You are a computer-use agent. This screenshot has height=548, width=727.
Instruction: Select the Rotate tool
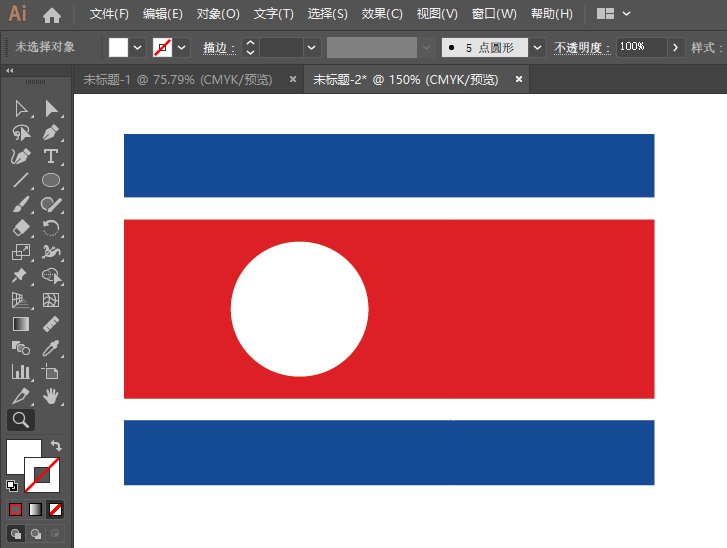coord(51,228)
